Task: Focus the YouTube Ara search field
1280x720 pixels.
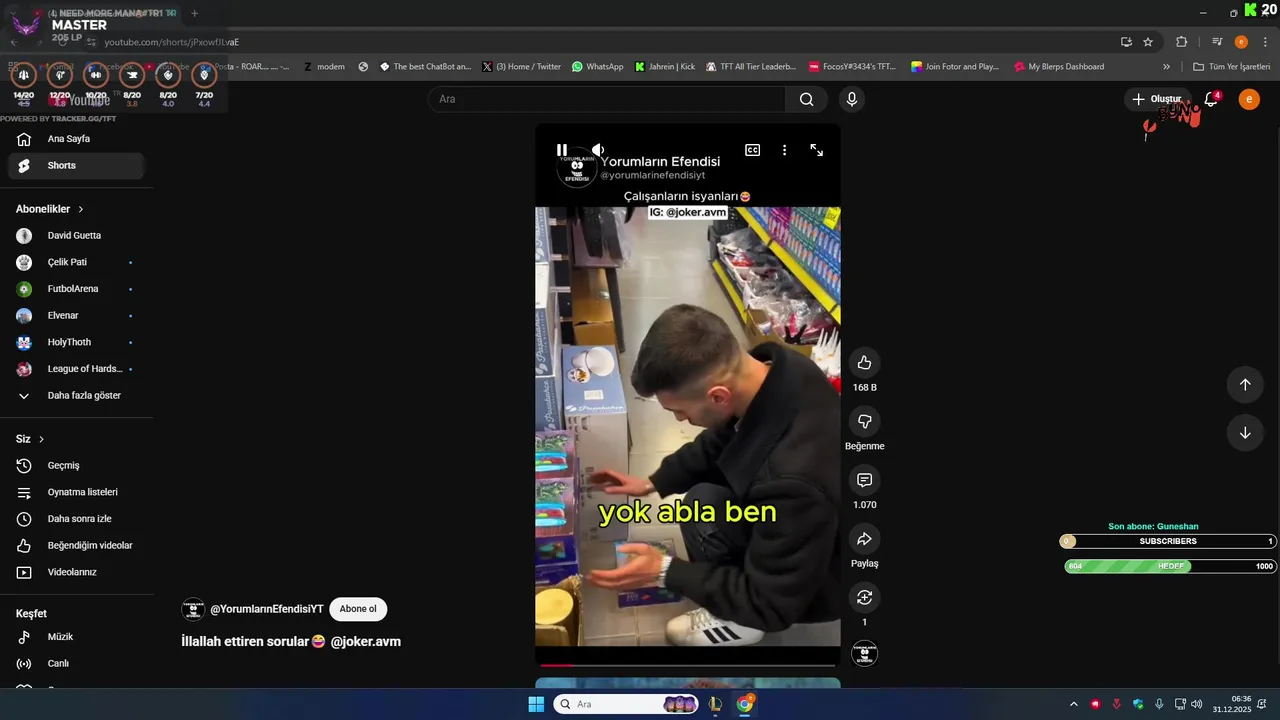Action: tap(607, 99)
